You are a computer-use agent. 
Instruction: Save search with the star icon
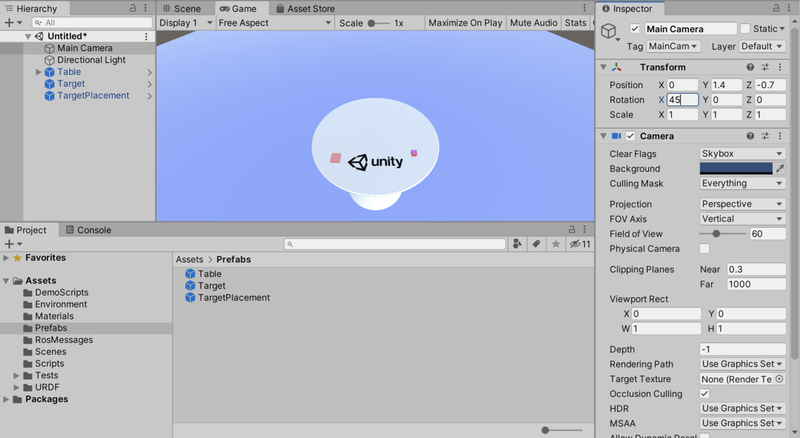point(556,244)
